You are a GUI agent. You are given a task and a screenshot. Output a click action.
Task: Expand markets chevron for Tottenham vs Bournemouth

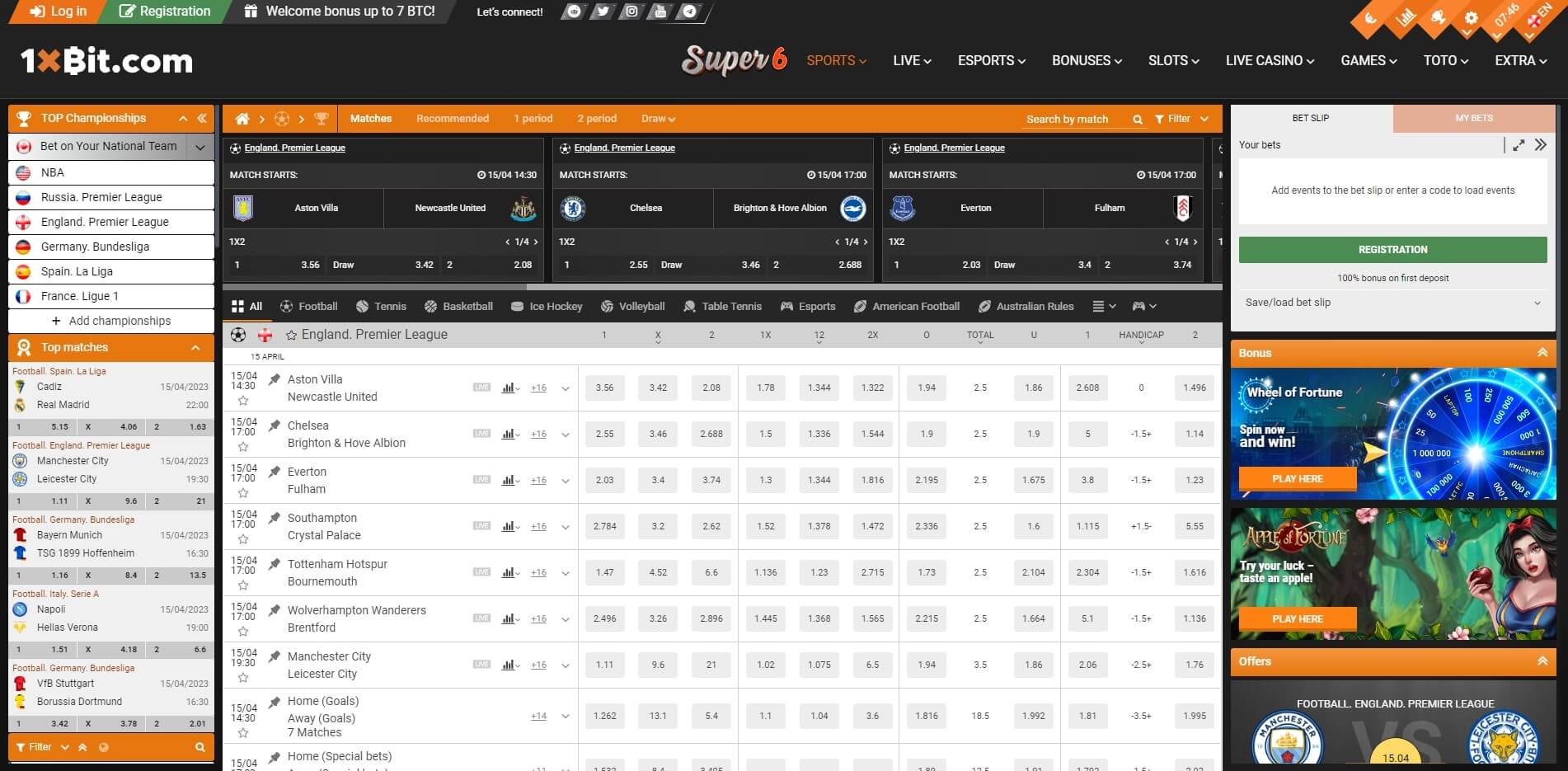(566, 573)
